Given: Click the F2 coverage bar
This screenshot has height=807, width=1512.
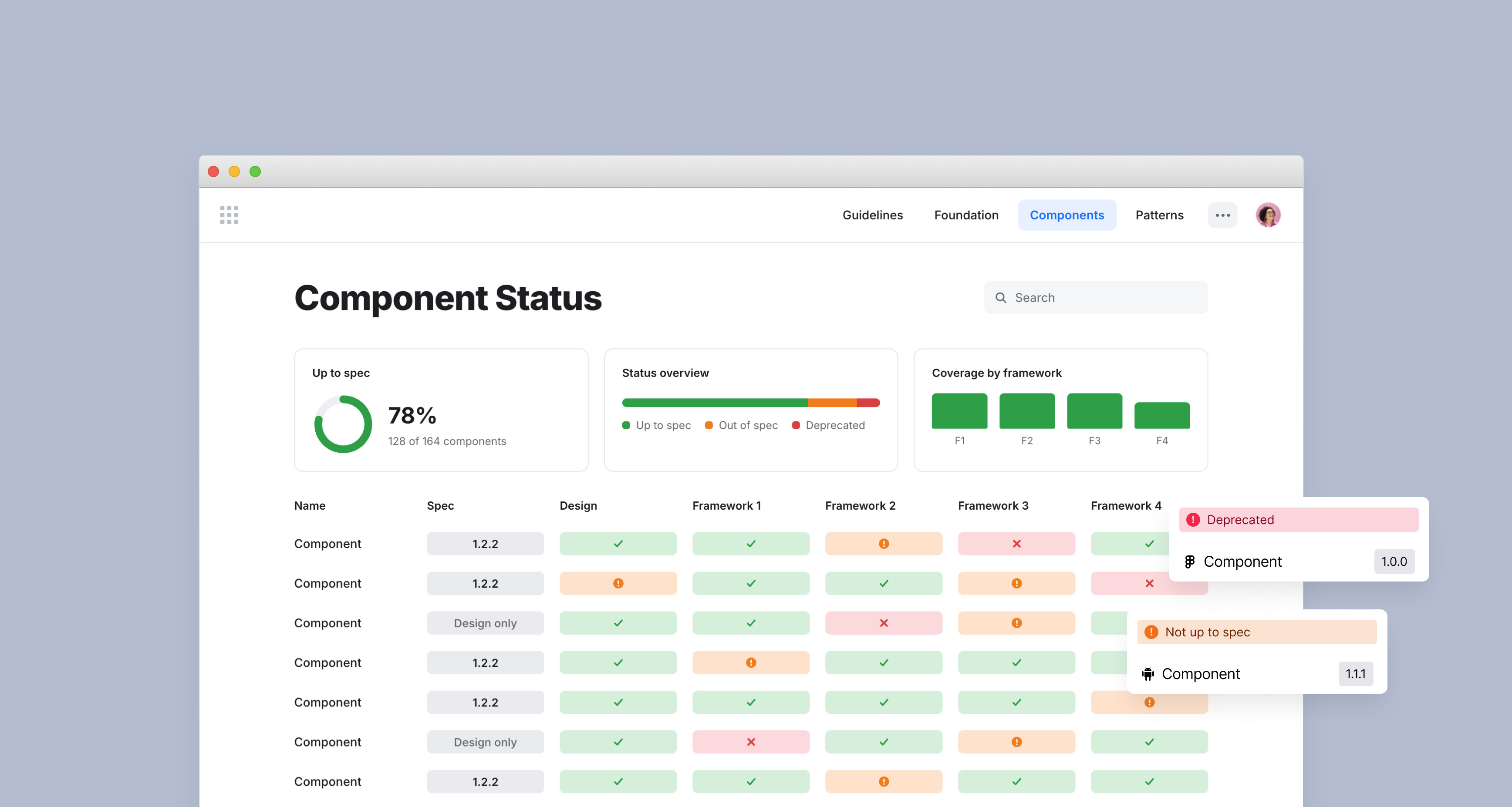Looking at the screenshot, I should tap(1026, 410).
